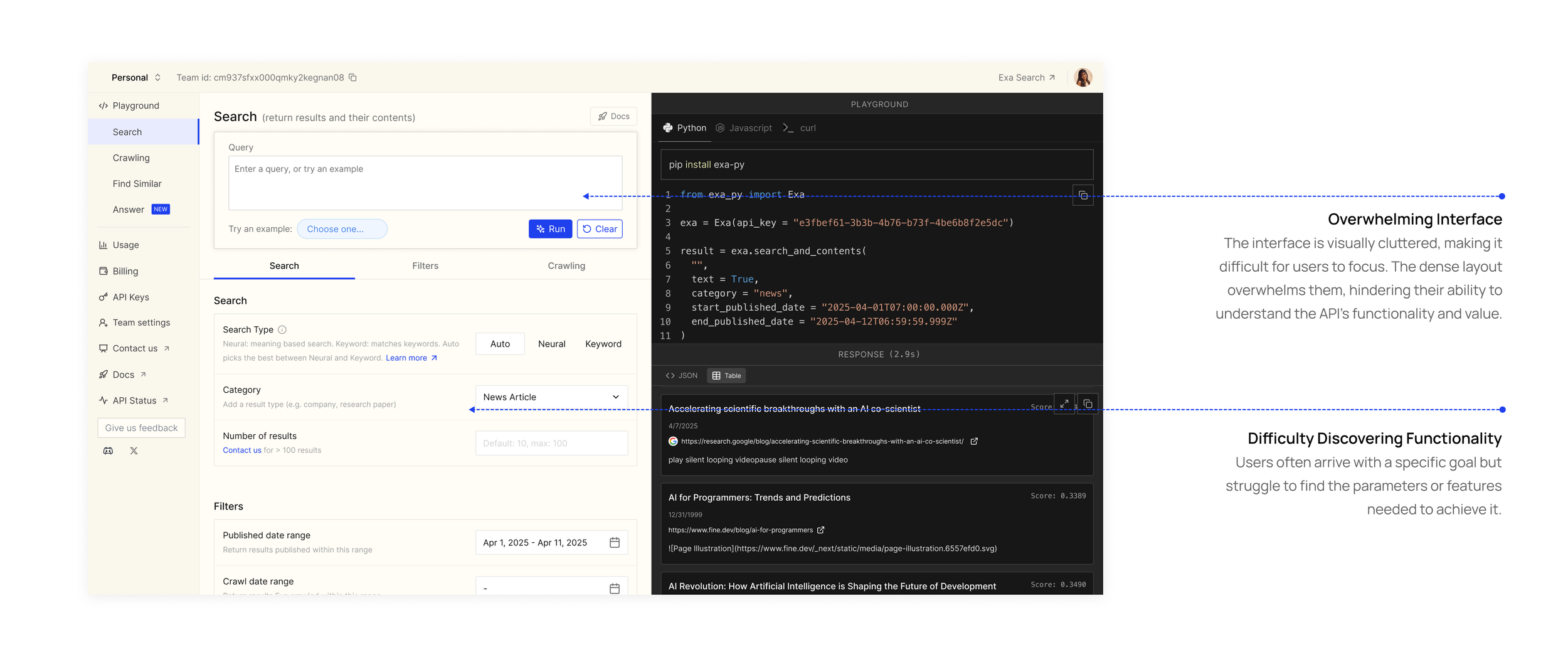This screenshot has height=657, width=1568.
Task: Switch the response view to JSON
Action: (682, 376)
